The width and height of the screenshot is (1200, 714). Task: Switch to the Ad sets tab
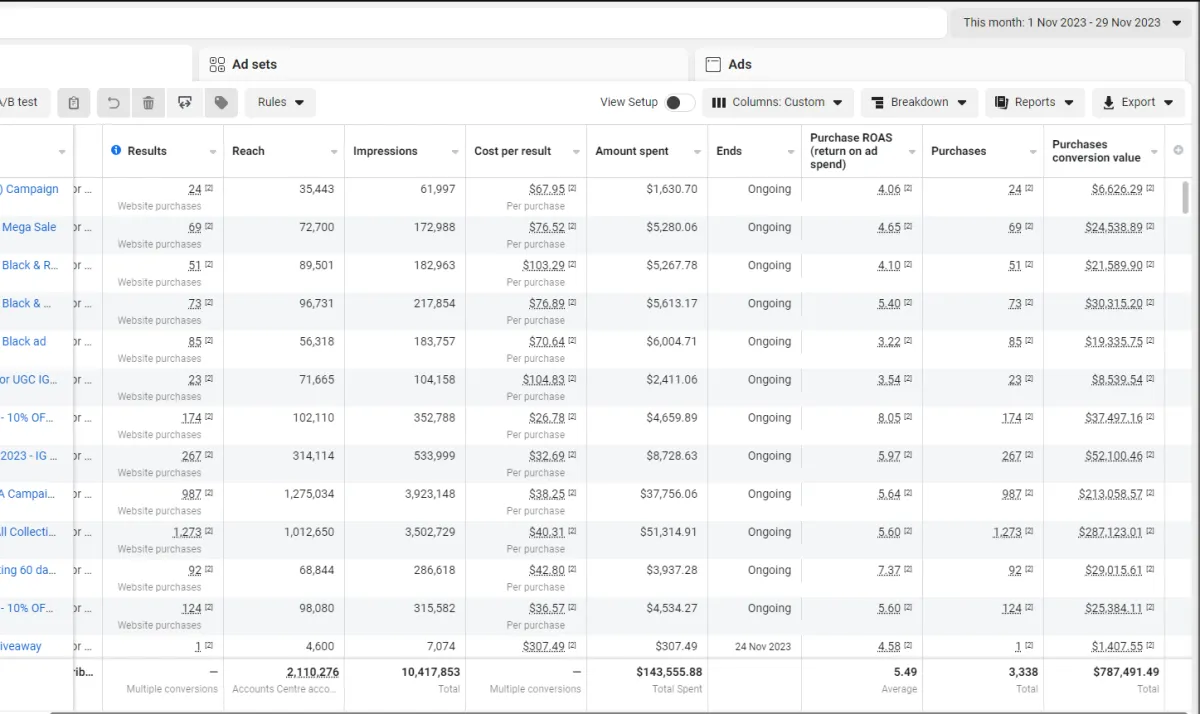pos(443,64)
